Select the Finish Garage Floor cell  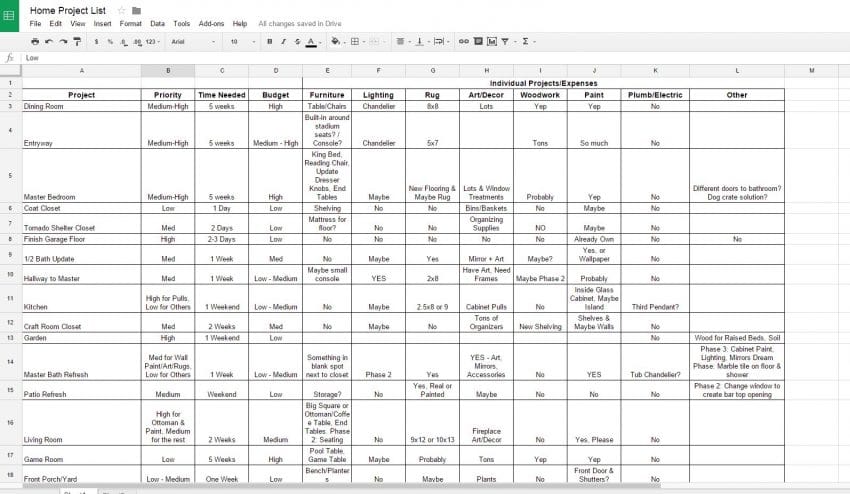tap(81, 239)
